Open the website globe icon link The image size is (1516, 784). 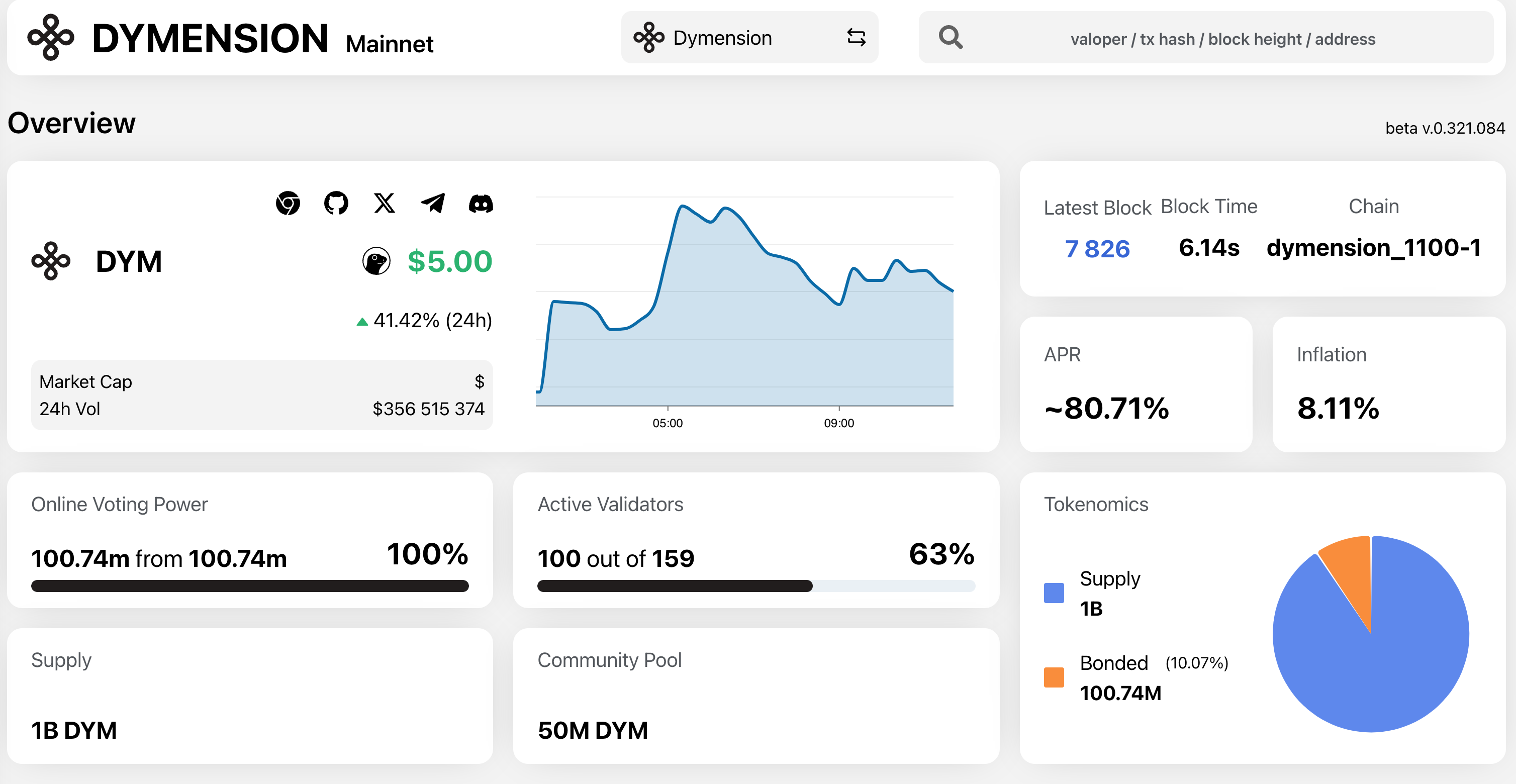click(x=288, y=204)
